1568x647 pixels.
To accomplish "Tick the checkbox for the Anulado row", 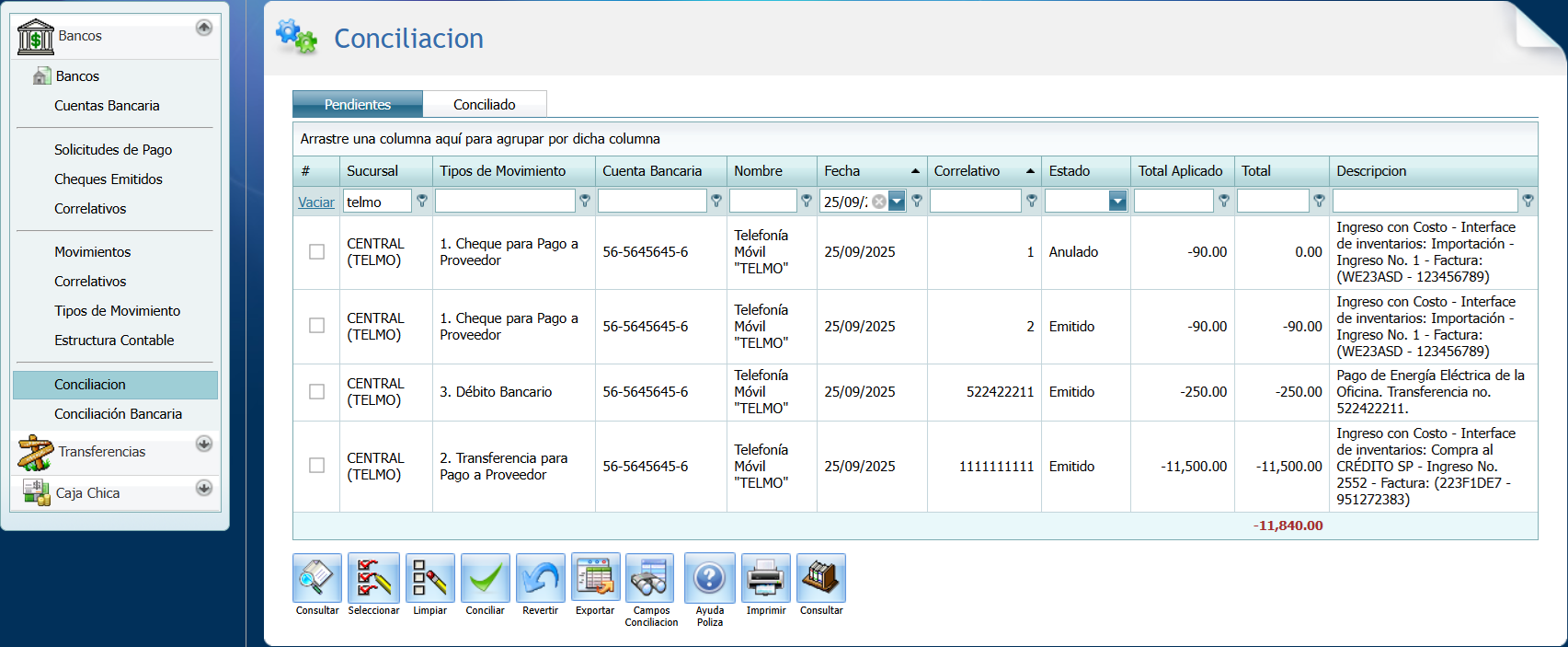I will point(316,252).
